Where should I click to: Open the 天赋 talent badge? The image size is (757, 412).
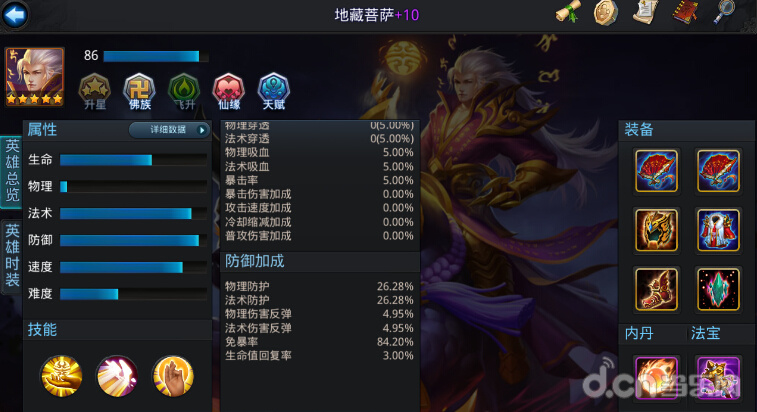[x=274, y=91]
